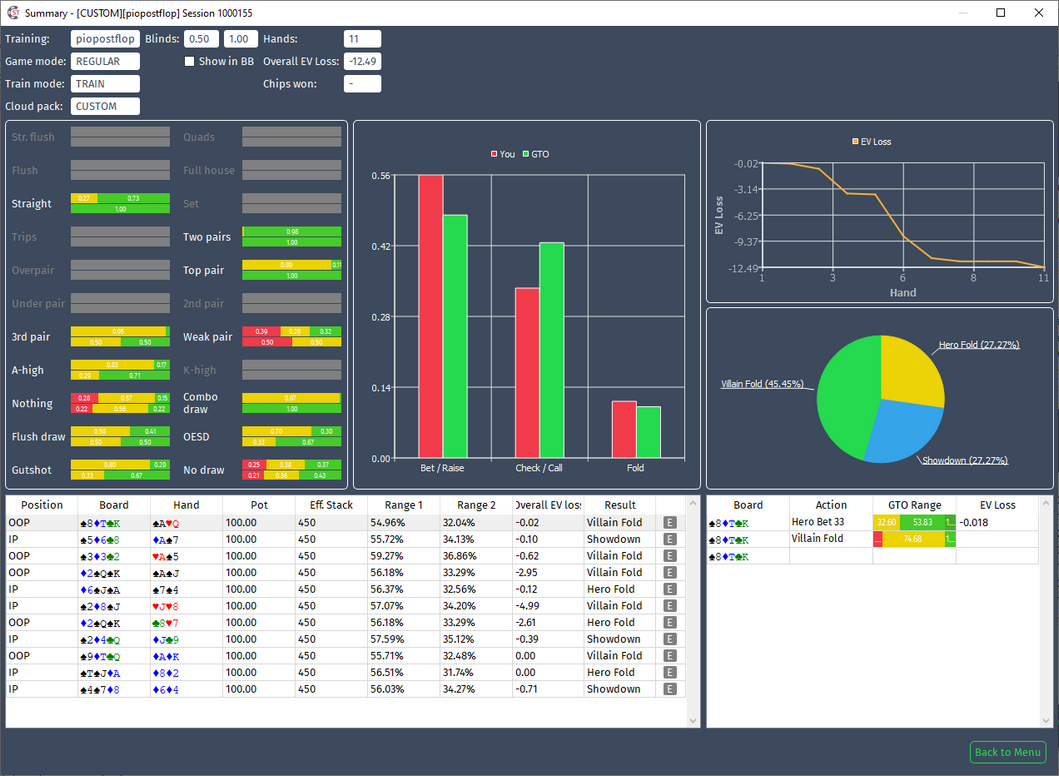Open E icon for hand J♥8♥ row
This screenshot has width=1059, height=776.
[669, 606]
